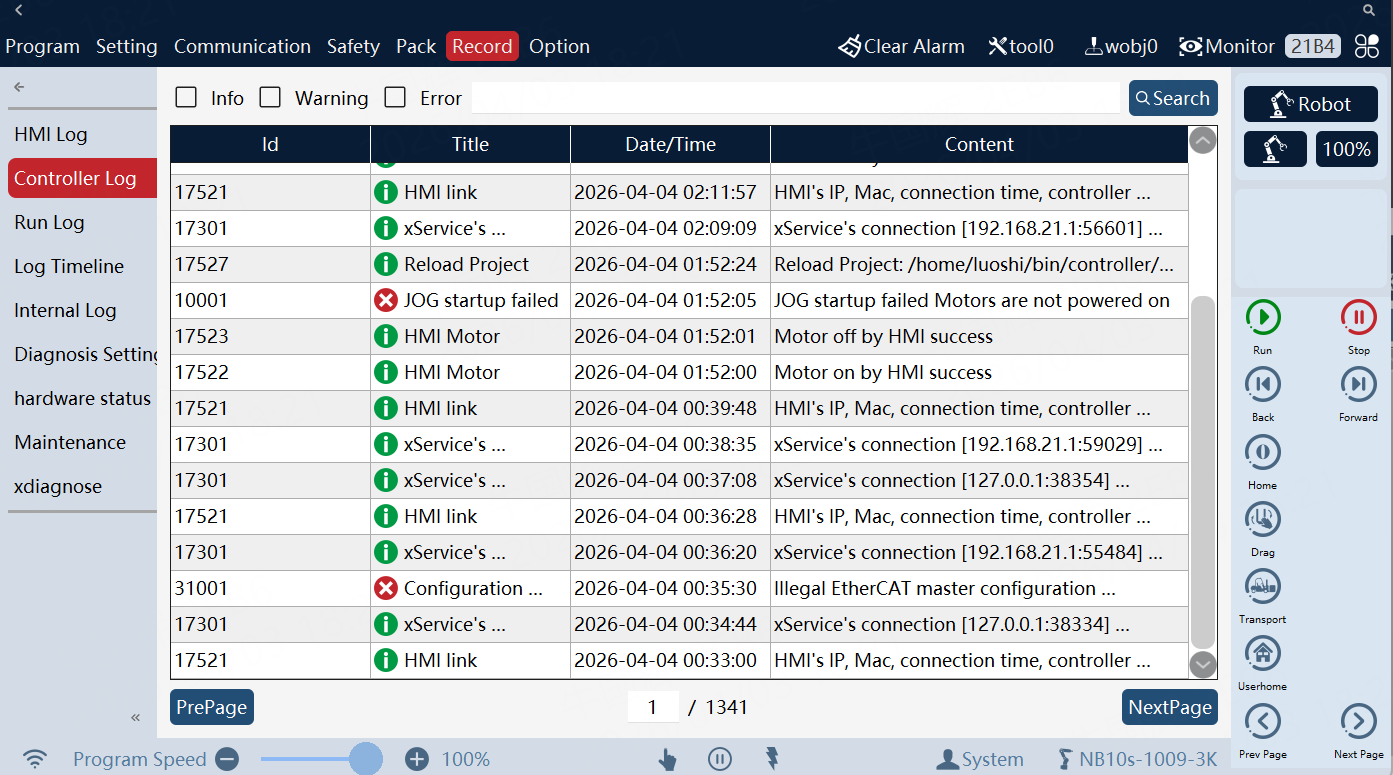This screenshot has height=775, width=1393.
Task: Open the wobj0 work object selector
Action: 1121,47
